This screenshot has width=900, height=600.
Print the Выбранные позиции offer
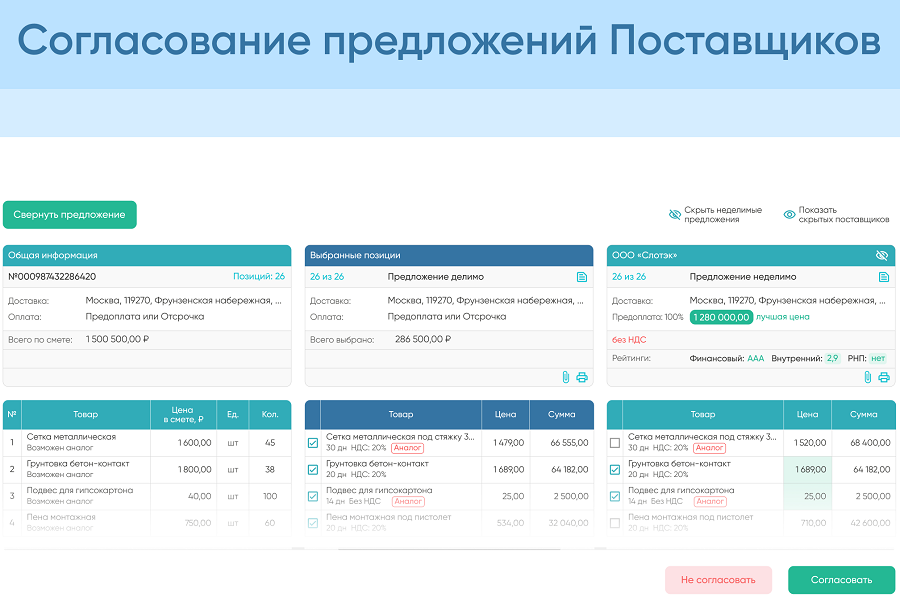pyautogui.click(x=582, y=377)
